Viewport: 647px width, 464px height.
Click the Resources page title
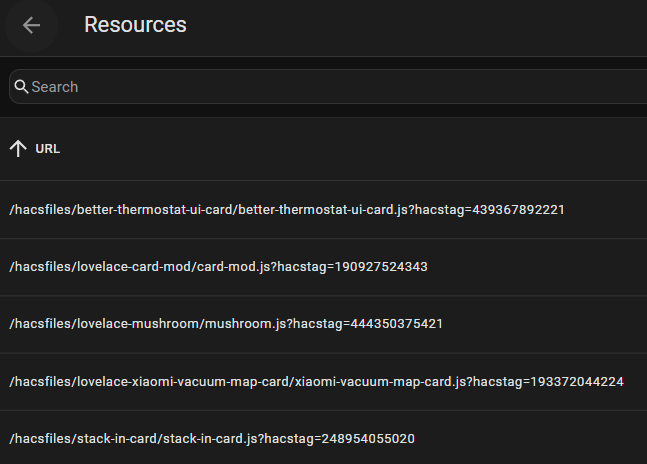(135, 25)
